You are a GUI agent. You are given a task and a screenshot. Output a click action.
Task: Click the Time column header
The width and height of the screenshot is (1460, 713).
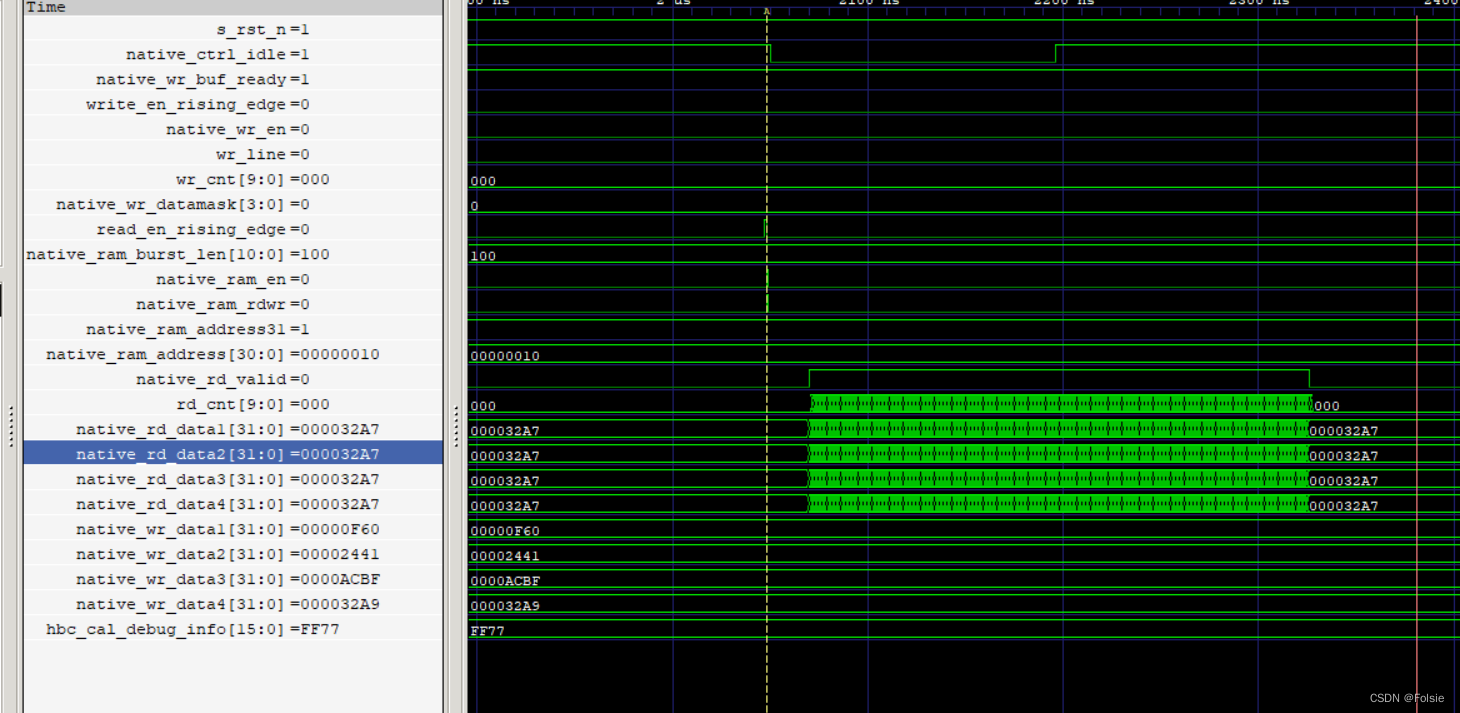(45, 7)
